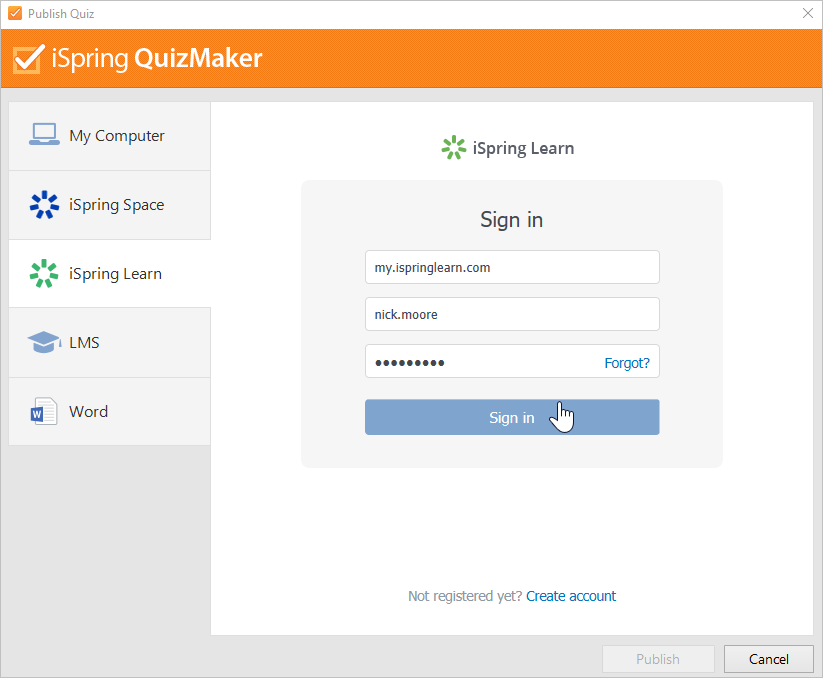Switch to the My Computer tab
The width and height of the screenshot is (823, 678).
pyautogui.click(x=116, y=136)
